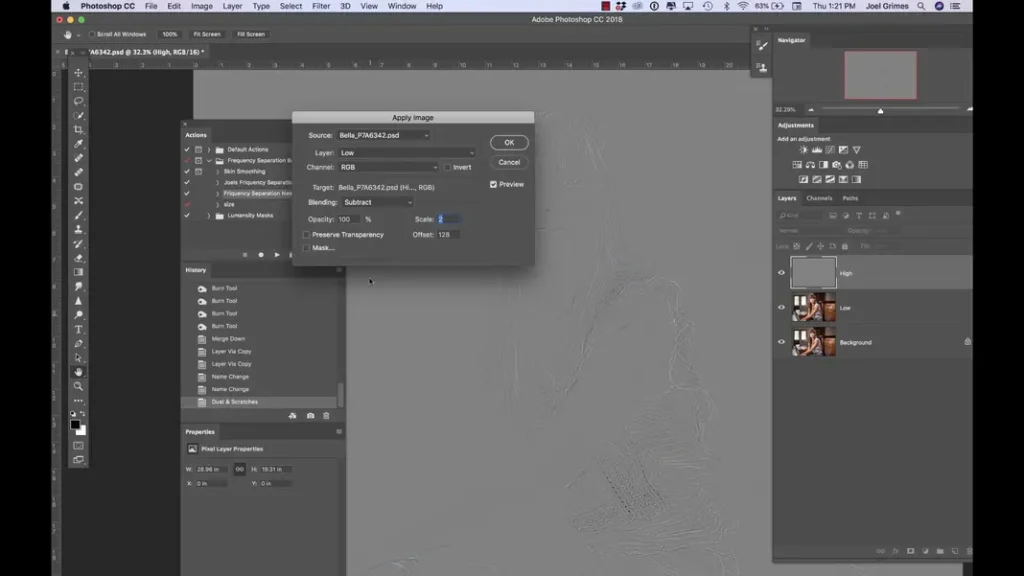Select the Eraser tool
This screenshot has height=576, width=1024.
[x=78, y=258]
